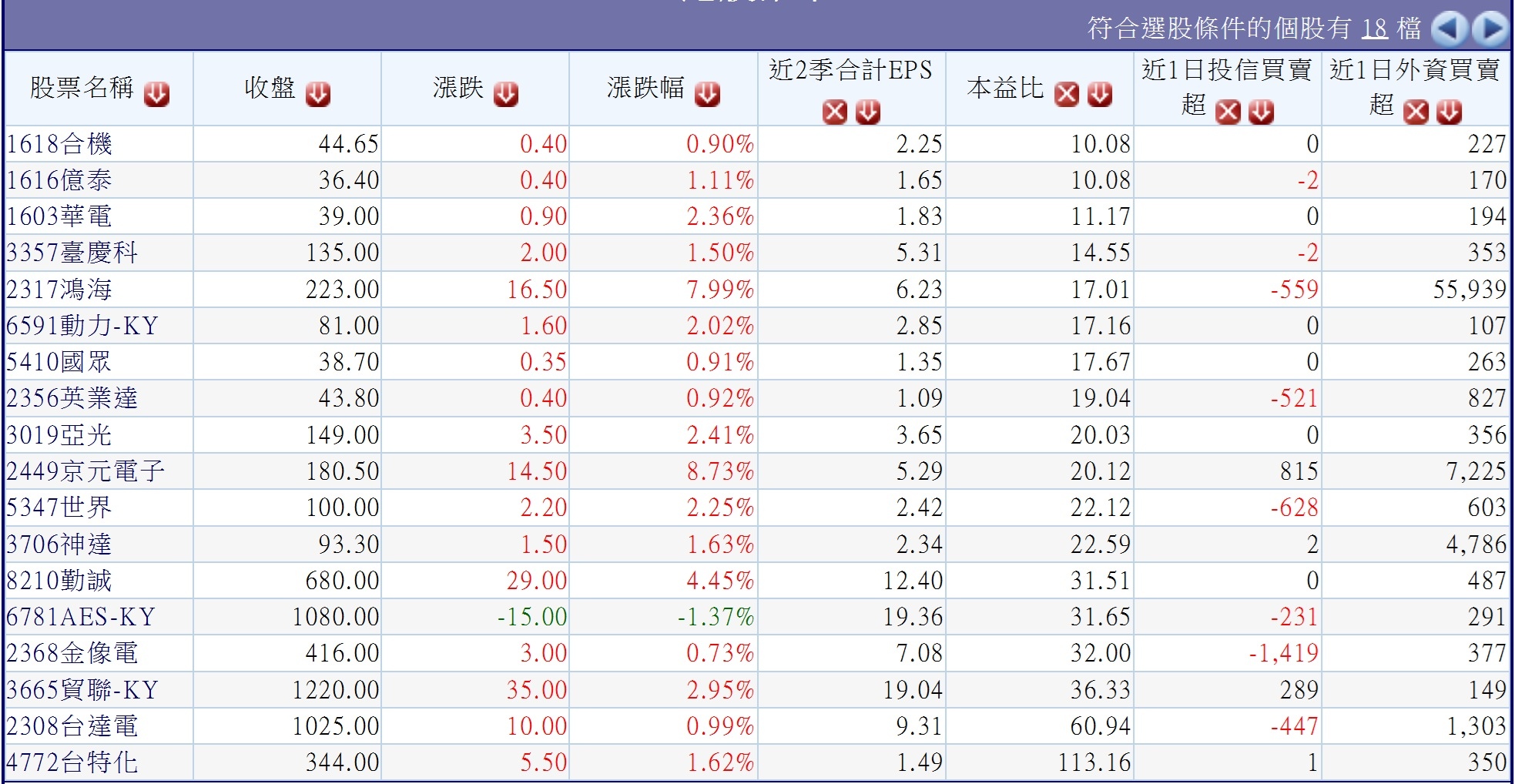Sort by 股票名稱 using the arrow icon
Screen dimensions: 1515x784
156,94
